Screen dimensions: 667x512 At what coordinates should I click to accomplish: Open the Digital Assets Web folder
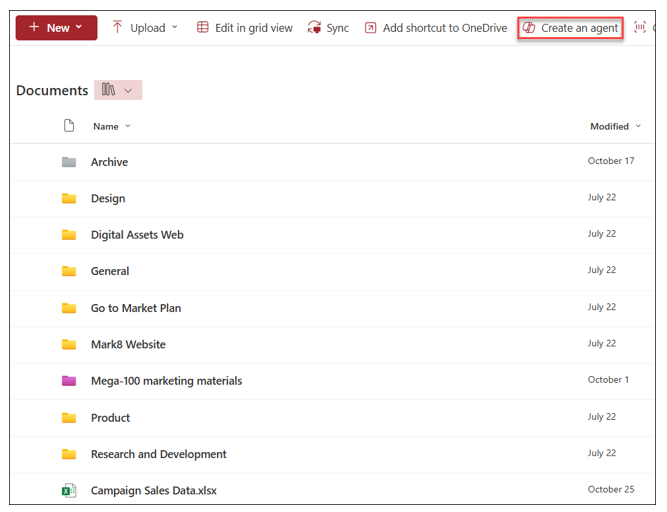click(x=137, y=235)
